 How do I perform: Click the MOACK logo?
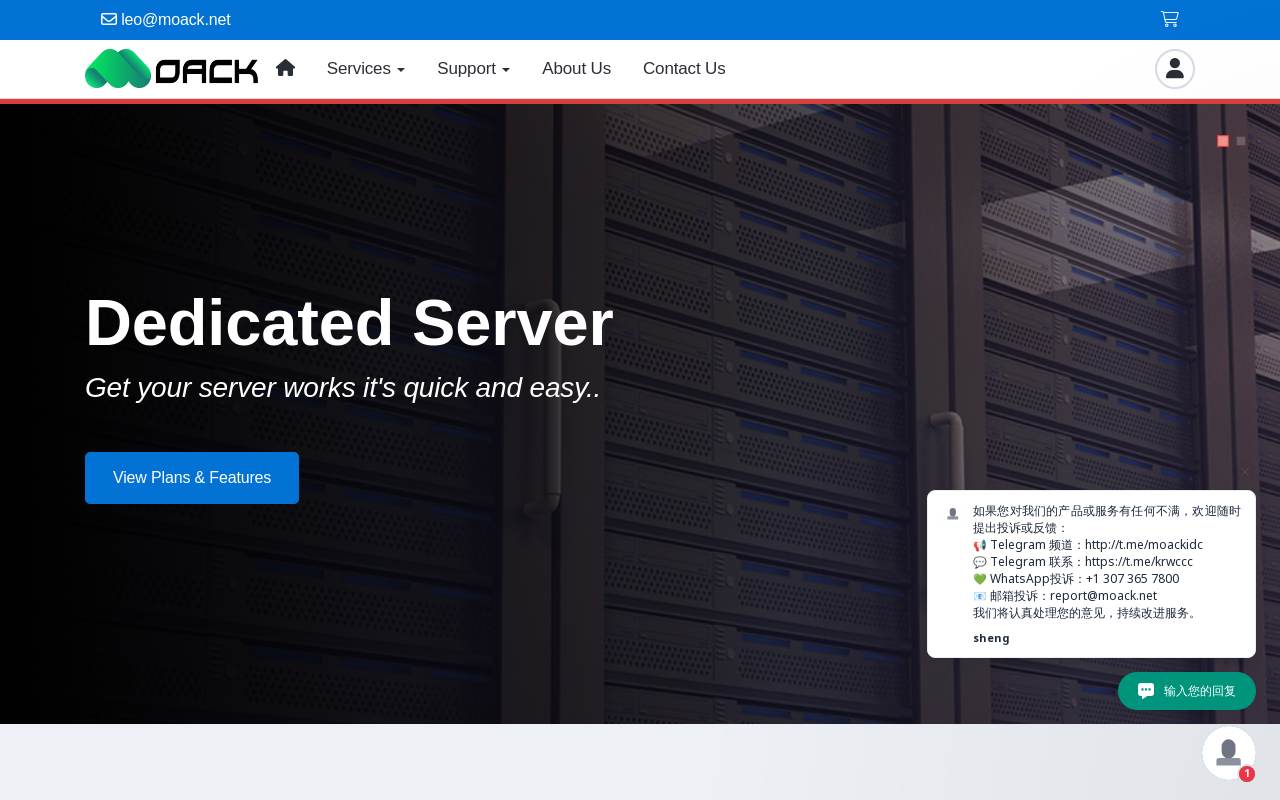pos(171,69)
